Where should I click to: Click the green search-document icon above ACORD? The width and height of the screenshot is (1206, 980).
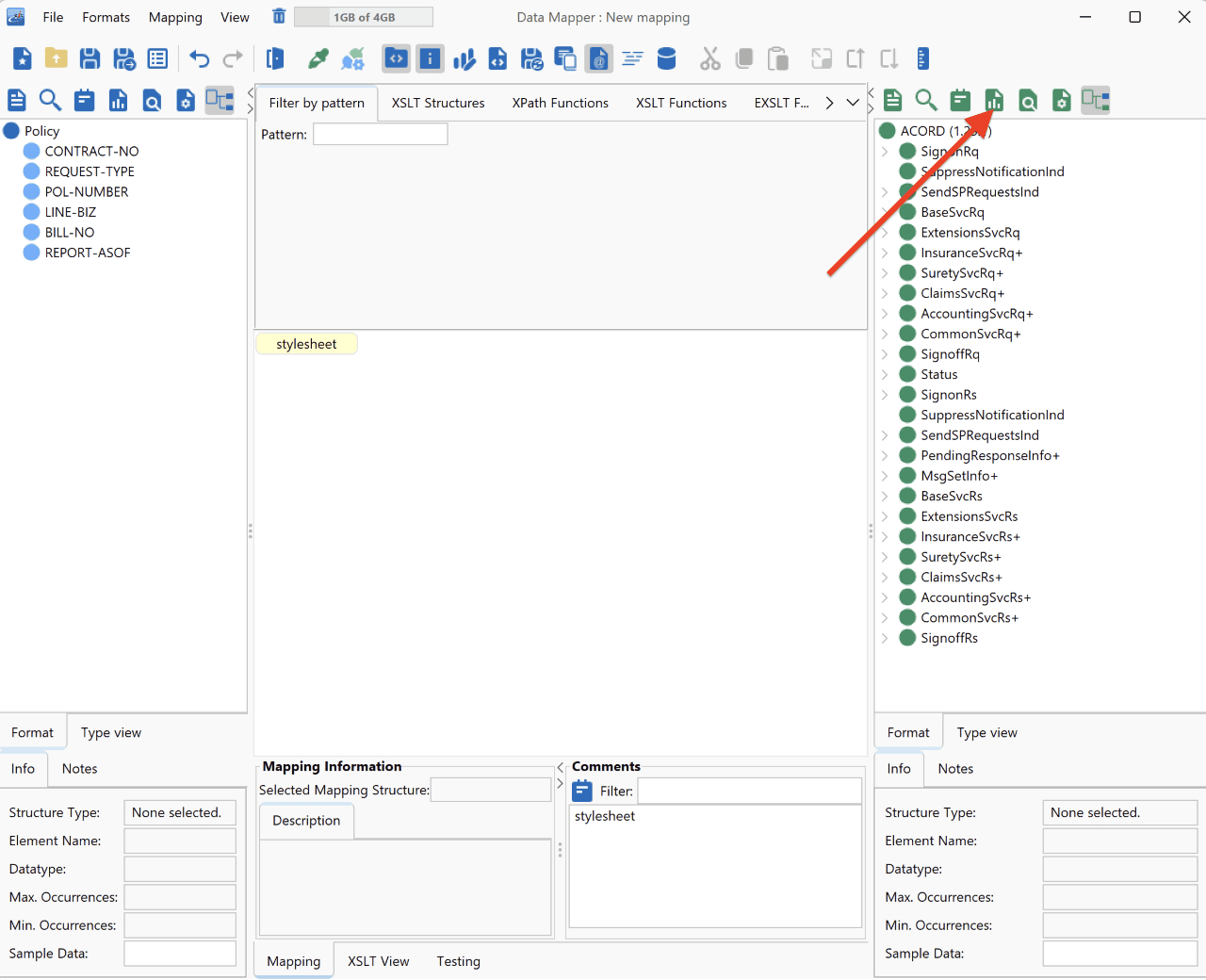tap(1028, 100)
